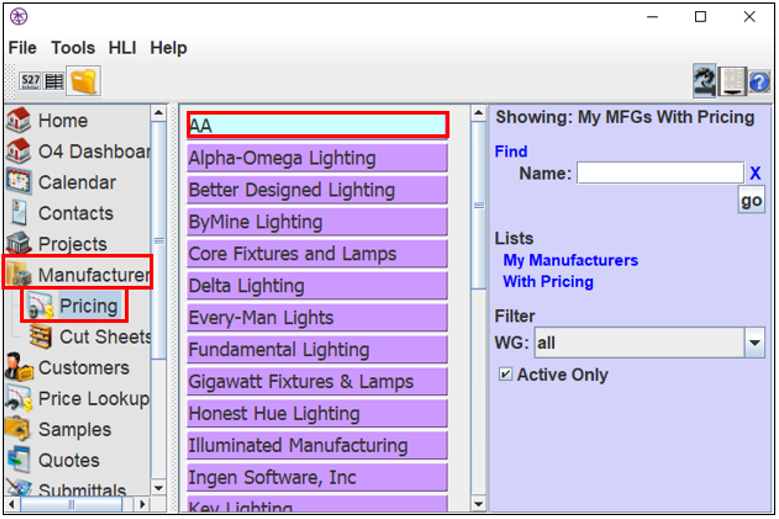Image resolution: width=779 pixels, height=519 pixels.
Task: Click the My Manufacturers list link
Action: pyautogui.click(x=570, y=260)
